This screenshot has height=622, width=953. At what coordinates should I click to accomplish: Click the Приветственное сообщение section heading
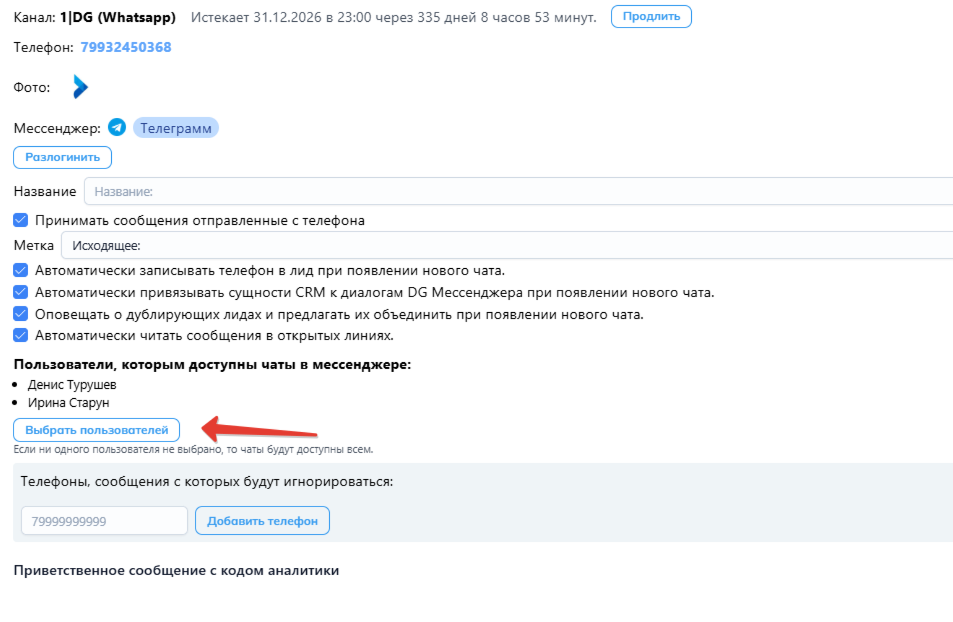pyautogui.click(x=177, y=571)
